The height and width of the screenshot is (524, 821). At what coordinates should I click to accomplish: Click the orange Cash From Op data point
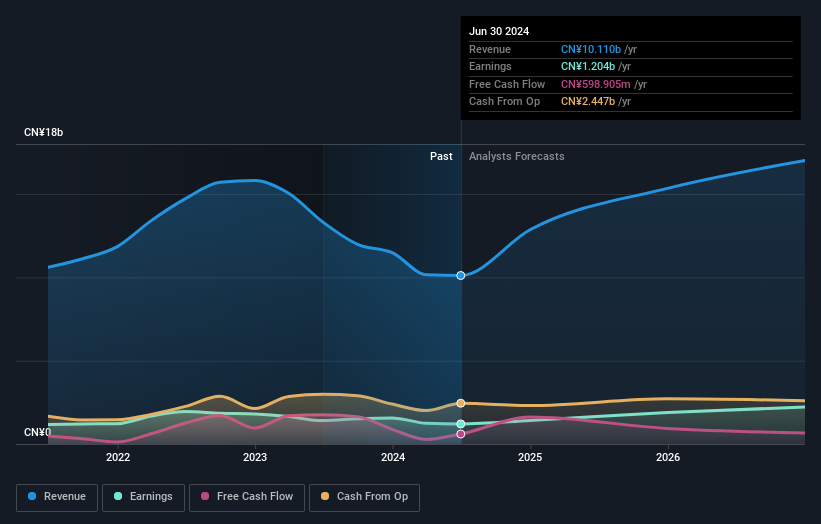point(461,403)
